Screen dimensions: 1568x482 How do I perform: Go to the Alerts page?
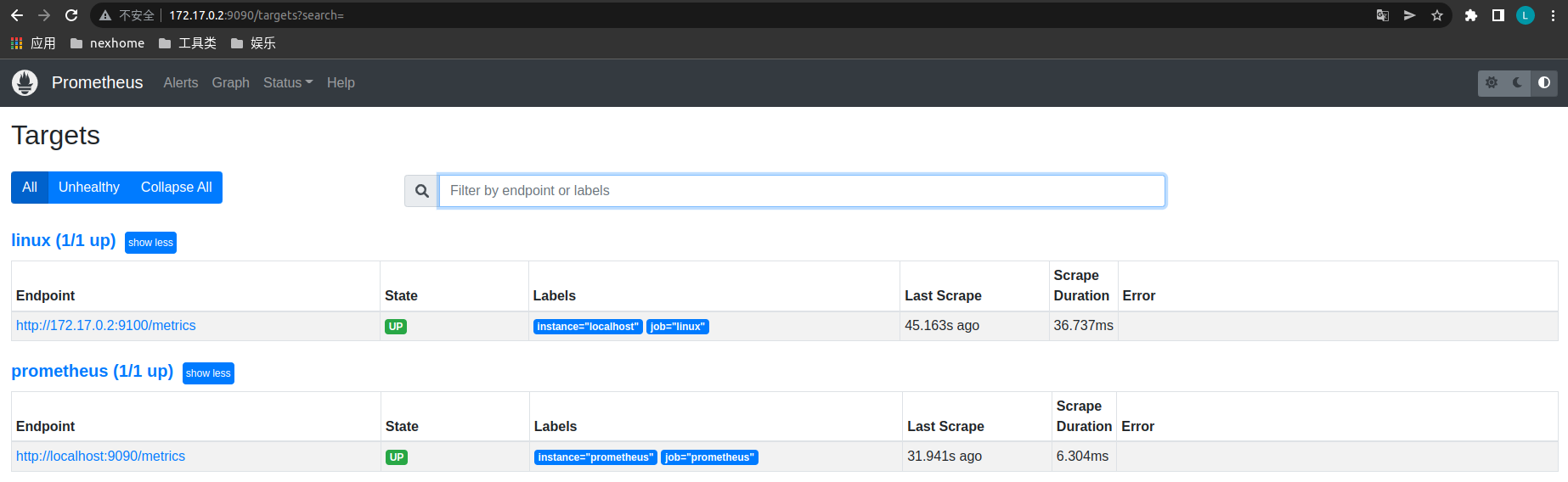[181, 82]
